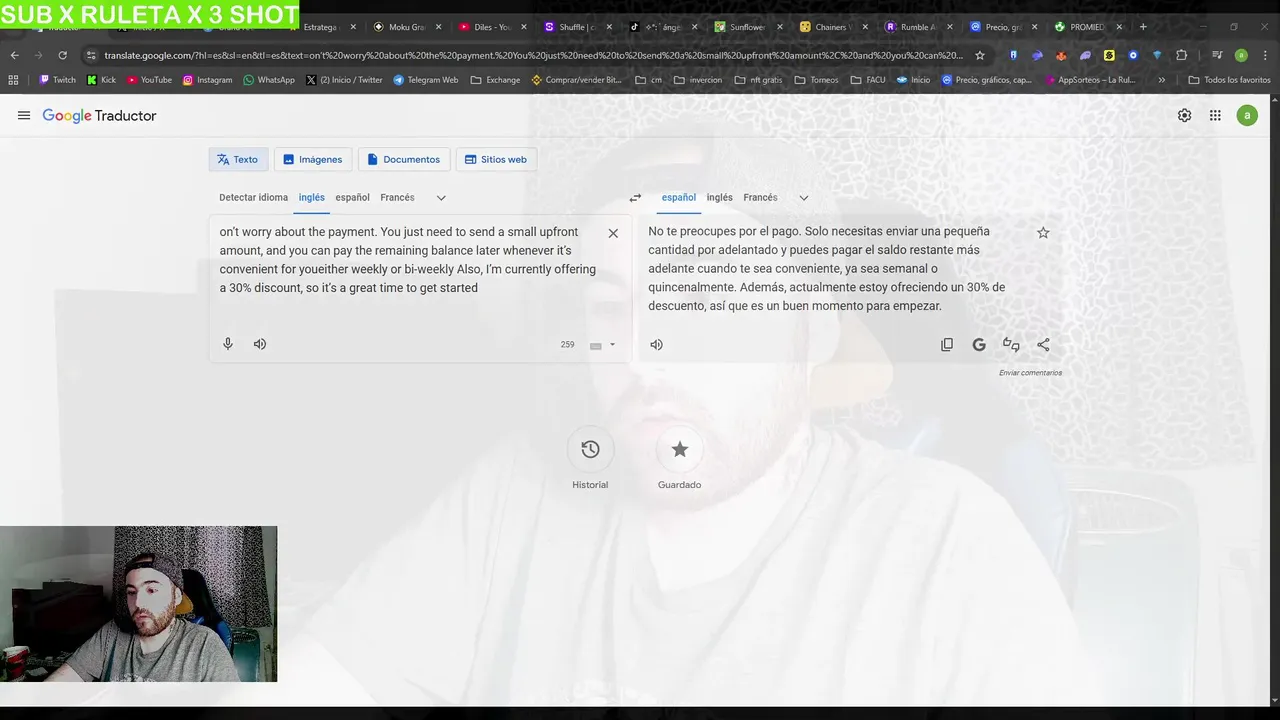The height and width of the screenshot is (720, 1280).
Task: Open the Google Translate main menu hamburger
Action: 24,116
